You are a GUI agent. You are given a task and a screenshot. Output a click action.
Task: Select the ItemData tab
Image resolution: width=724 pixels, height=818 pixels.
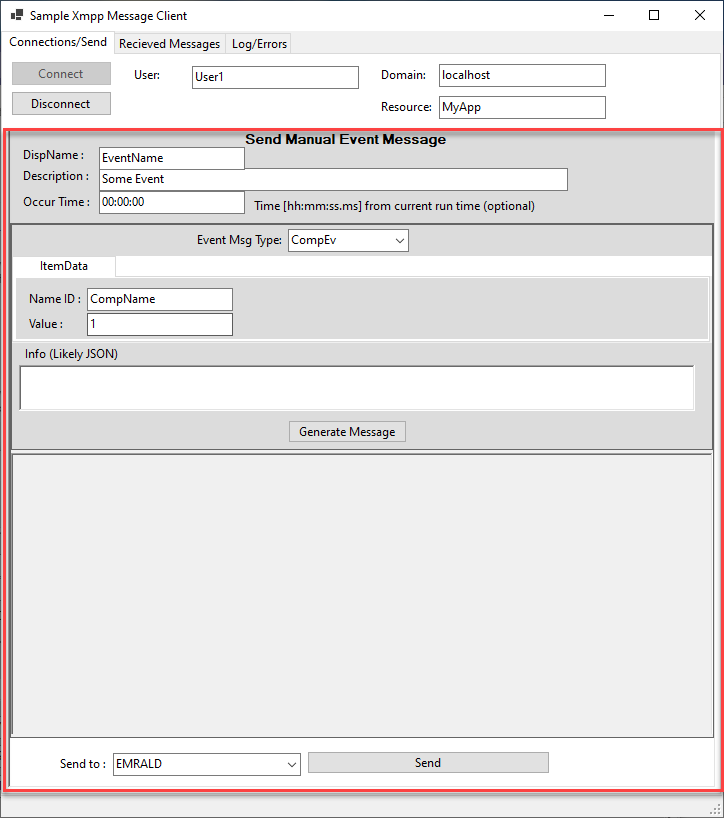coord(64,266)
